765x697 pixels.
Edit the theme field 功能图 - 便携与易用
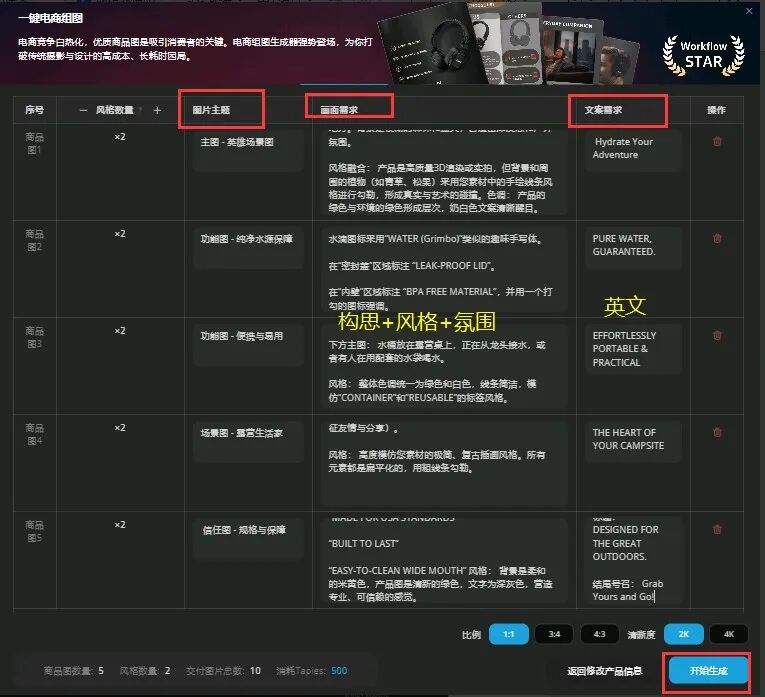click(x=248, y=345)
